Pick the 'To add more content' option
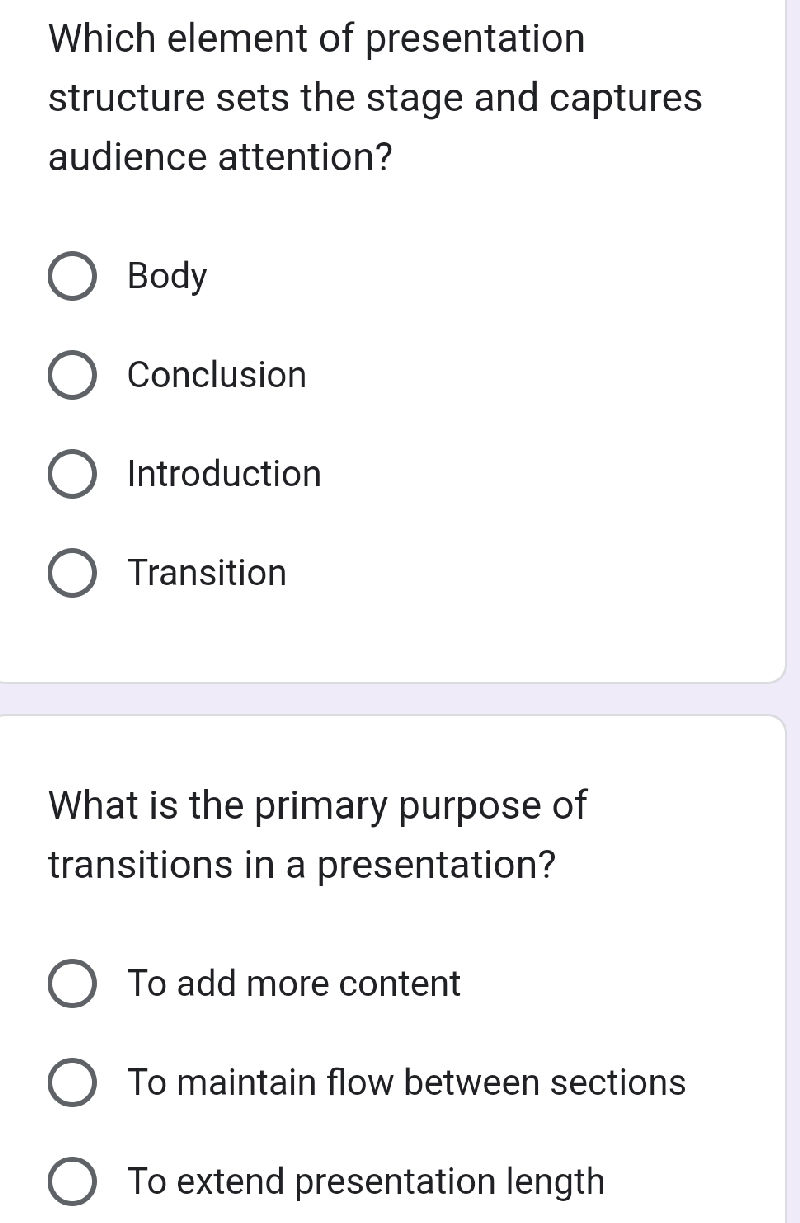The height and width of the screenshot is (1223, 800). 71,984
